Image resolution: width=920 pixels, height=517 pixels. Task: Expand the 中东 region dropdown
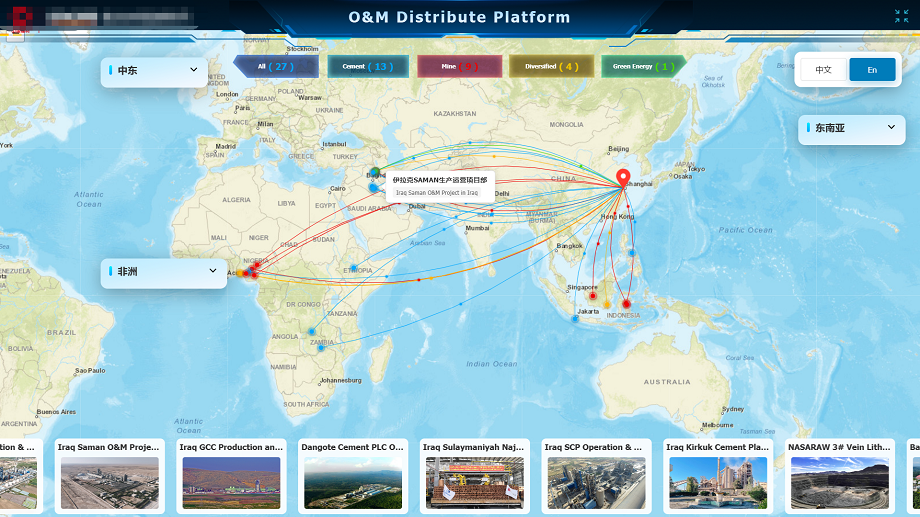pos(154,71)
